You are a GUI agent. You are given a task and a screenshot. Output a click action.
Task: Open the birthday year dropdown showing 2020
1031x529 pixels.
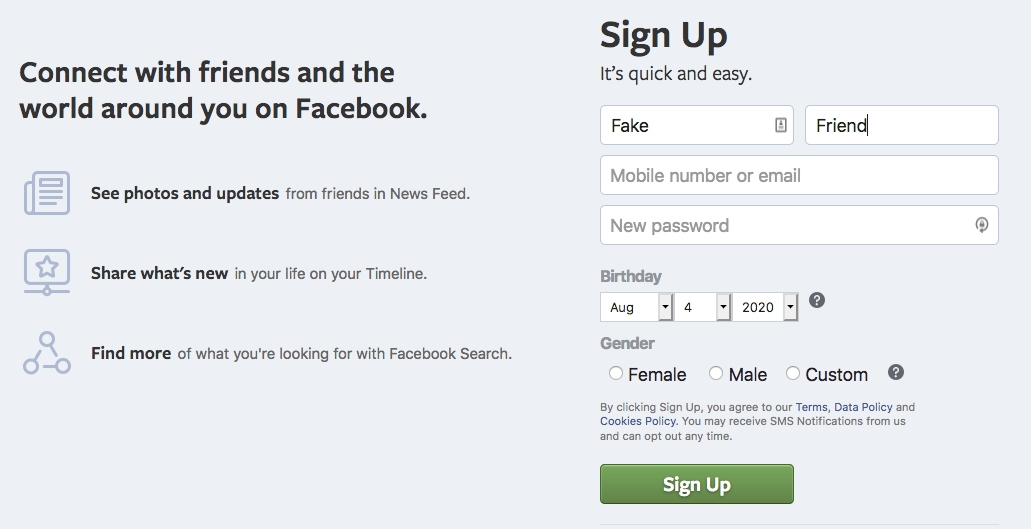tap(766, 307)
